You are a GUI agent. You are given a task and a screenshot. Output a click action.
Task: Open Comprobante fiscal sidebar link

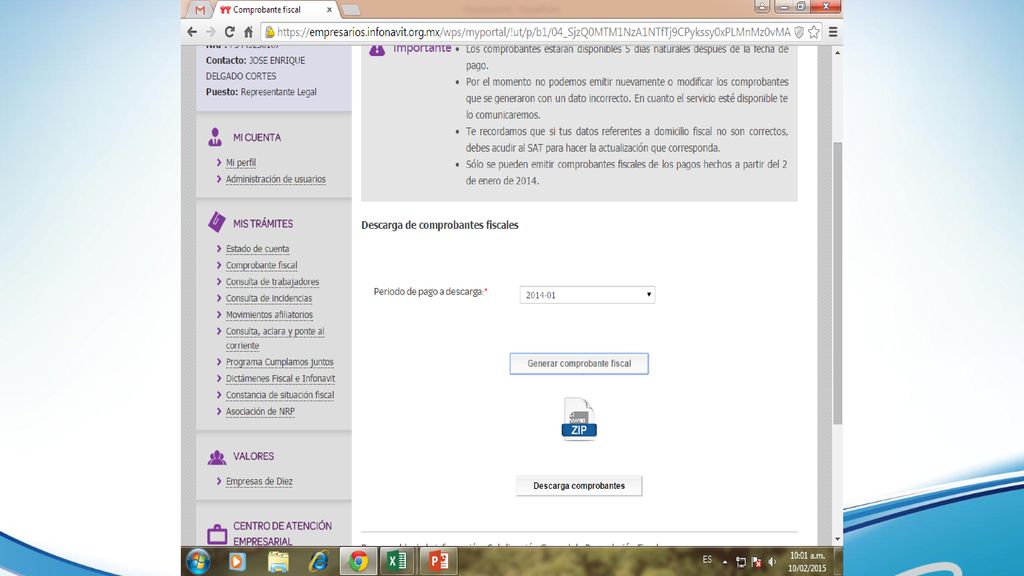261,265
